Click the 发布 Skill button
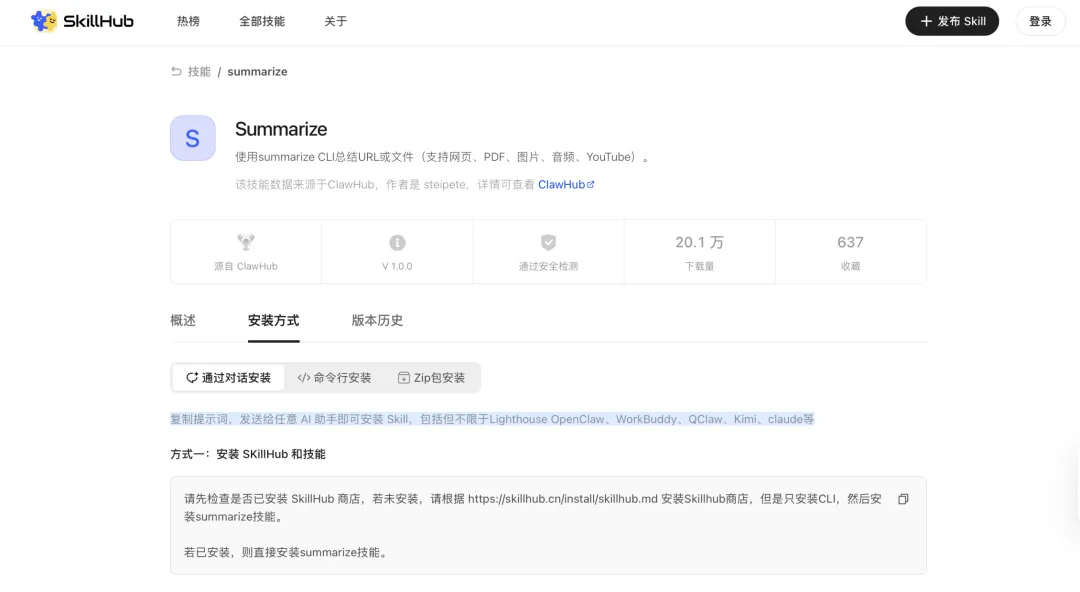The height and width of the screenshot is (592, 1080). click(x=952, y=21)
